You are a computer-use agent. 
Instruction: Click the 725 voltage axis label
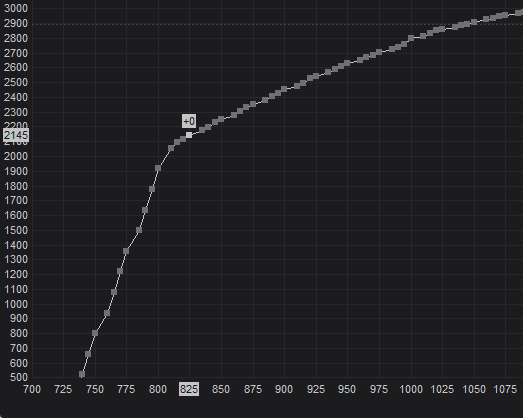(63, 389)
